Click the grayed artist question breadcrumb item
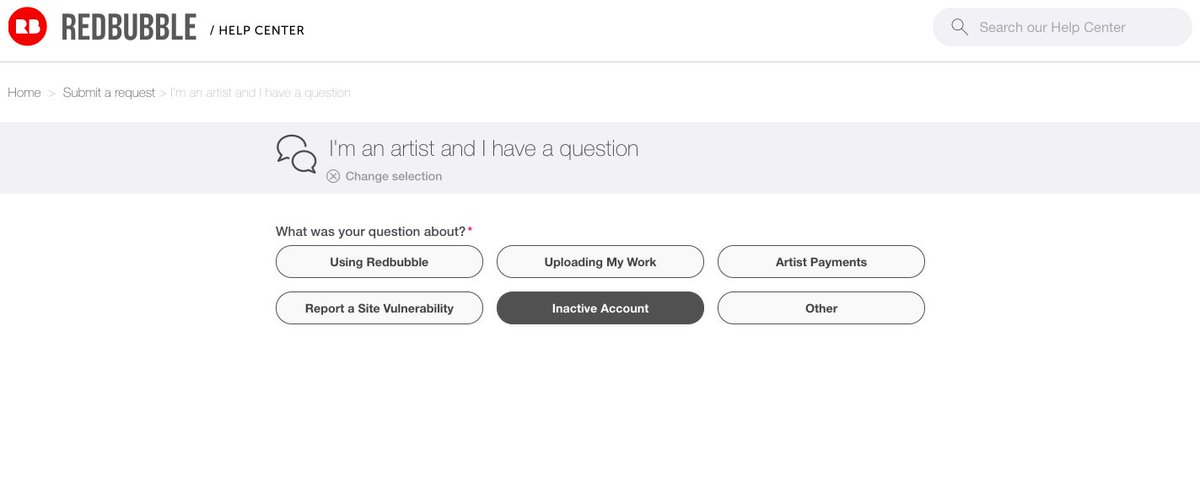Viewport: 1200px width, 492px height. point(261,92)
